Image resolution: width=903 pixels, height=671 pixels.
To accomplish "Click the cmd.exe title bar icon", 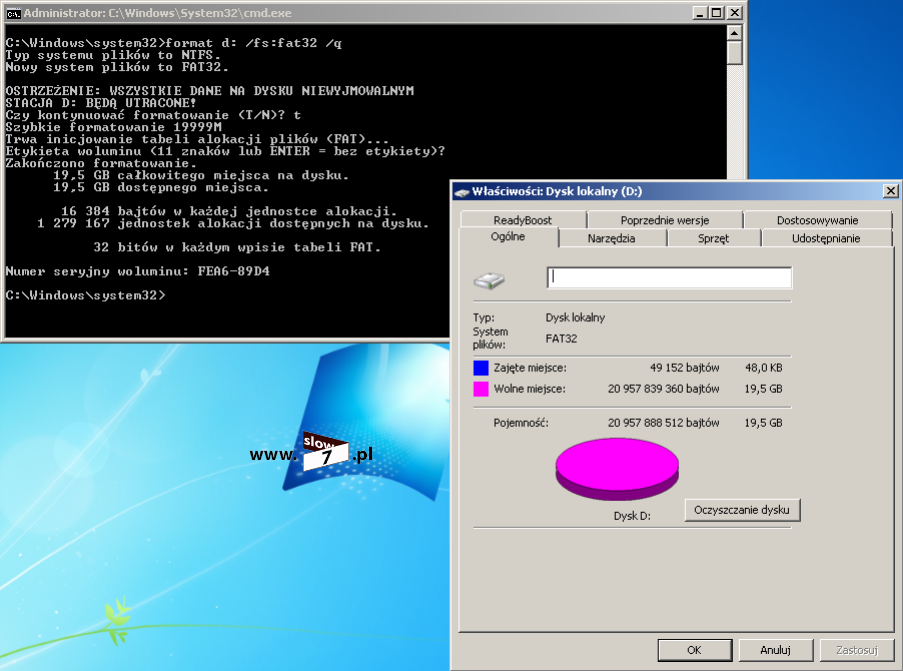I will click(x=13, y=13).
